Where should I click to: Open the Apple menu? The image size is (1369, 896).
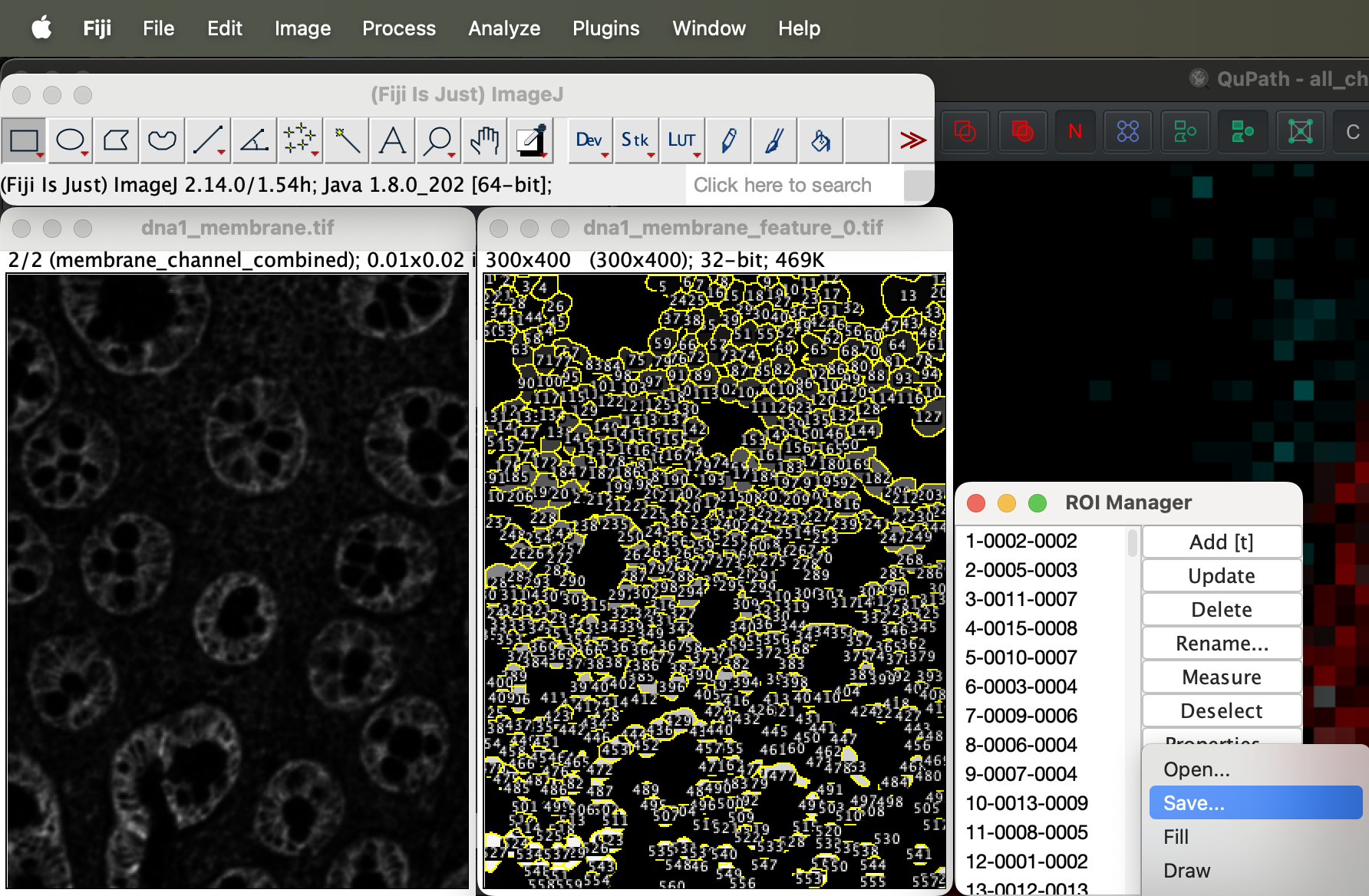(x=41, y=28)
